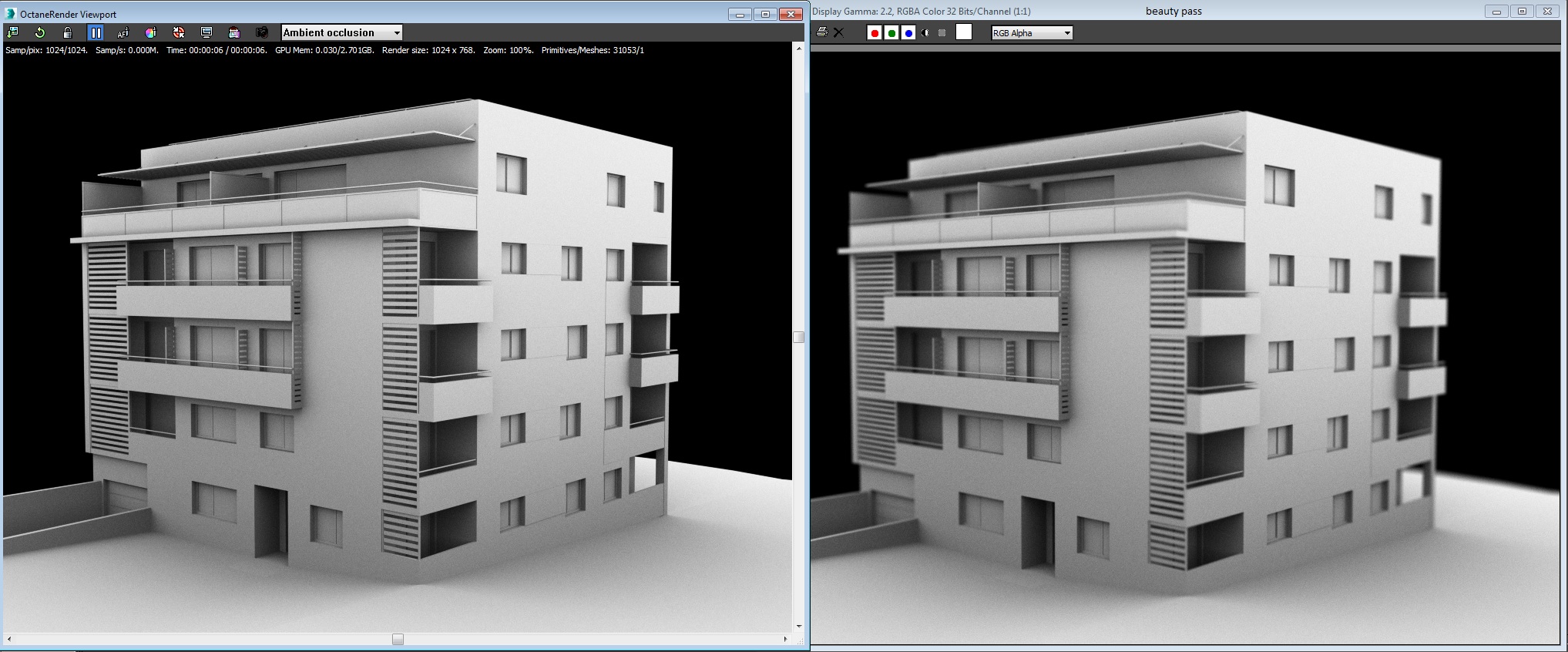Click the 'OctaneRender Viewport' window title text
Screen dimensions: 1568x652
[x=69, y=14]
